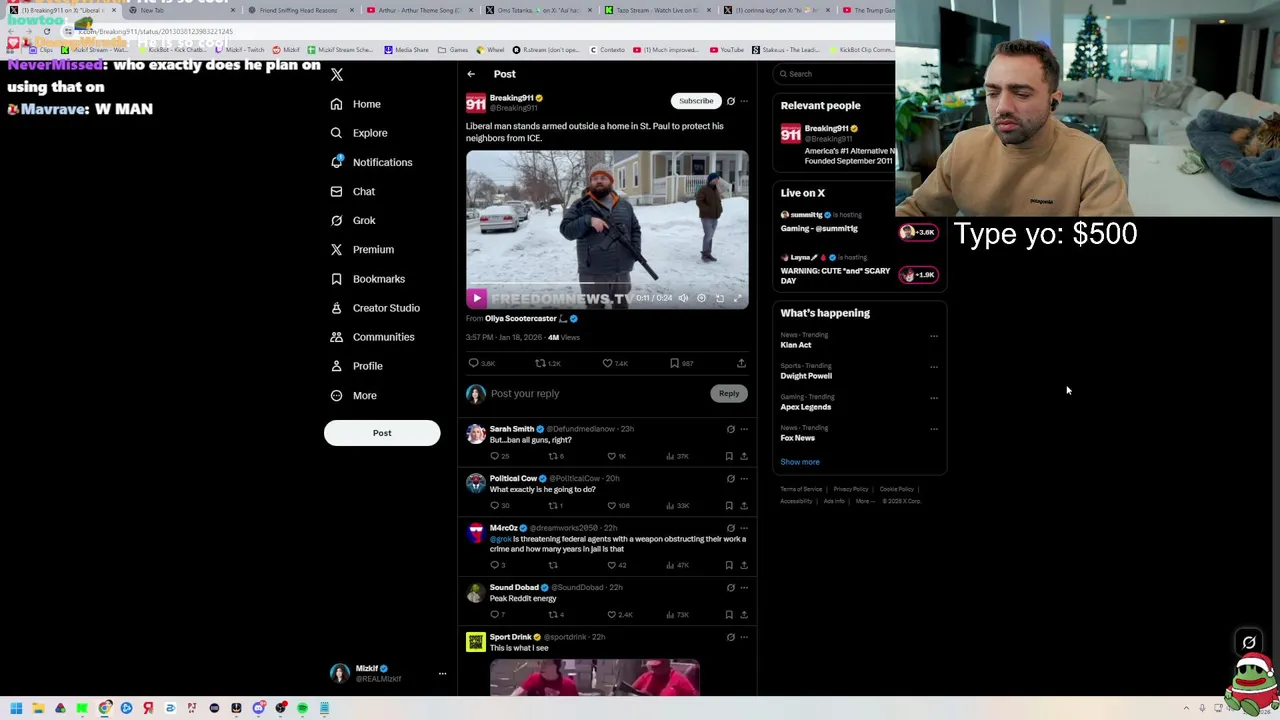The image size is (1280, 720).
Task: Open more options on Sport Drink's reply
Action: tap(744, 637)
